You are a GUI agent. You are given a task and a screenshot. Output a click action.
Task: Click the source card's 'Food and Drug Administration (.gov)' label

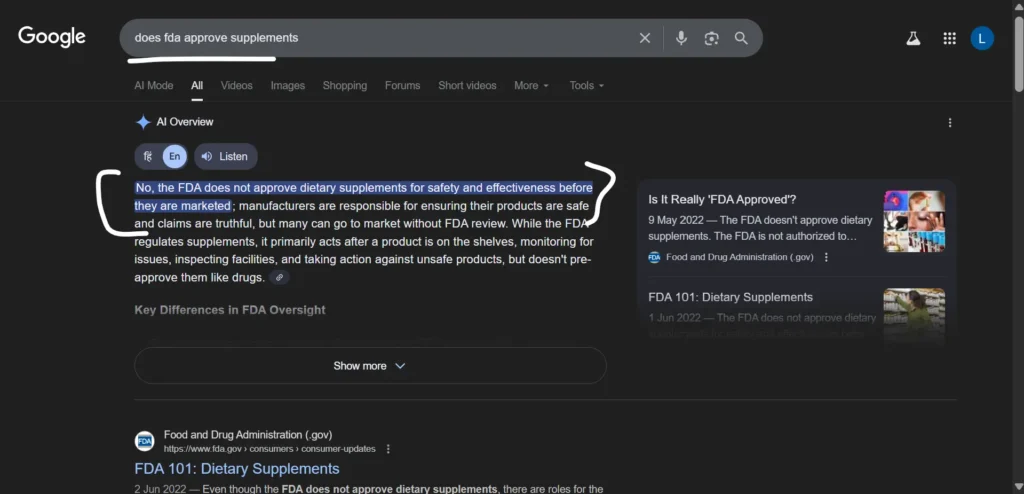pos(739,257)
